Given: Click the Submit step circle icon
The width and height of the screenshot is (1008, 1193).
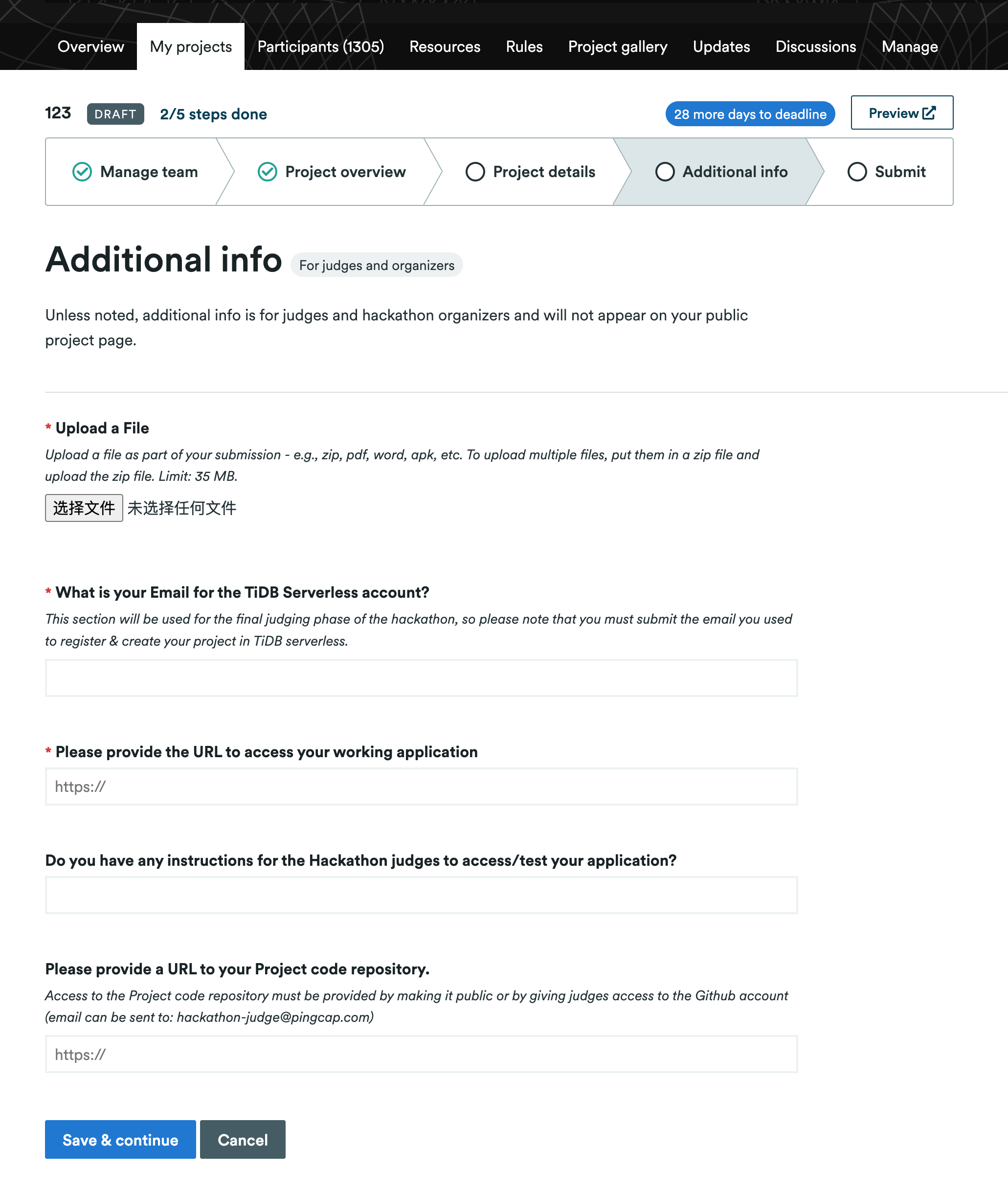Looking at the screenshot, I should pyautogui.click(x=856, y=171).
